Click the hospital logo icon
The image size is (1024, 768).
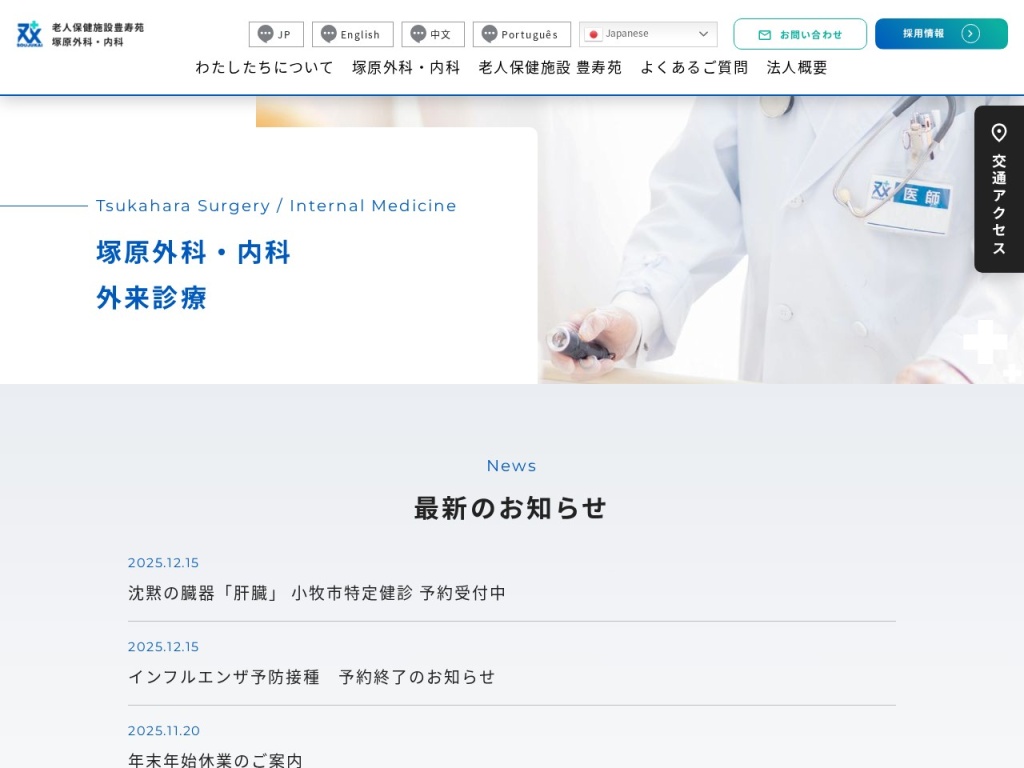(30, 34)
